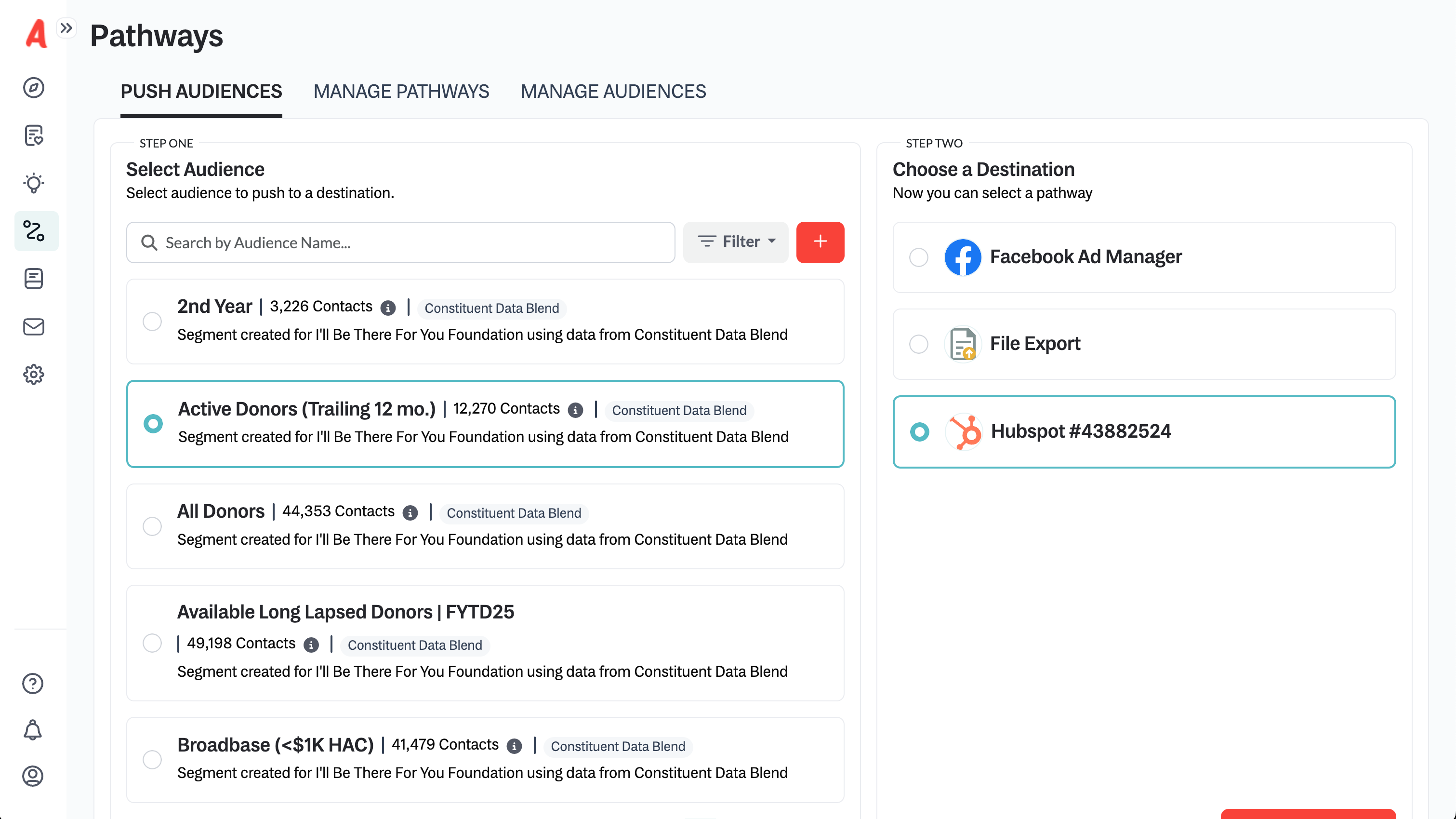Switch to Manage Pathways tab
The height and width of the screenshot is (819, 1456).
pyautogui.click(x=401, y=91)
